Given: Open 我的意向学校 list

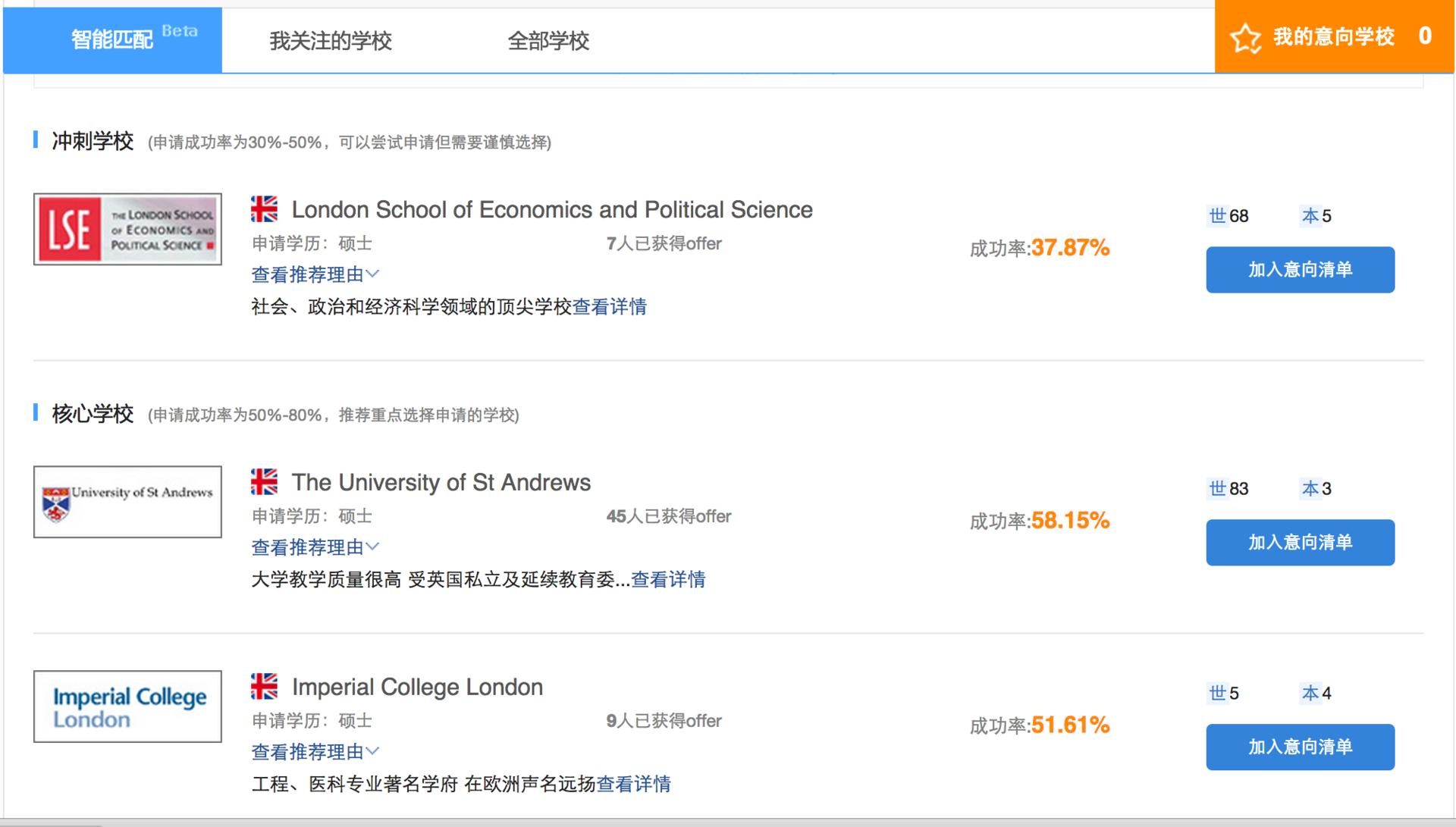Looking at the screenshot, I should tap(1335, 38).
